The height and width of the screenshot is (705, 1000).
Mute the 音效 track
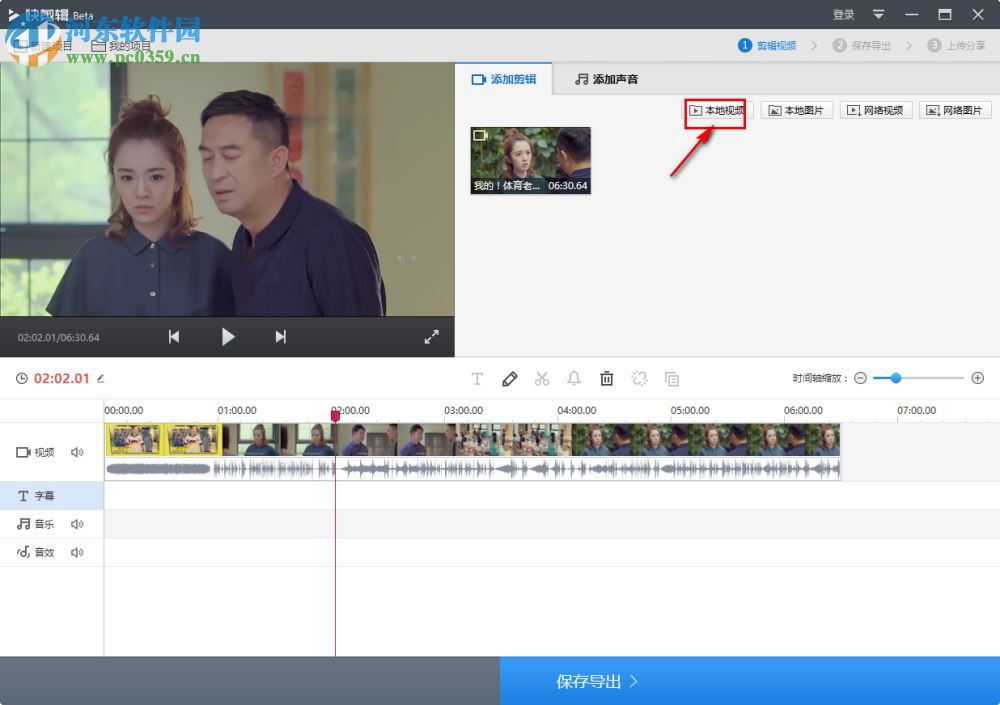77,552
